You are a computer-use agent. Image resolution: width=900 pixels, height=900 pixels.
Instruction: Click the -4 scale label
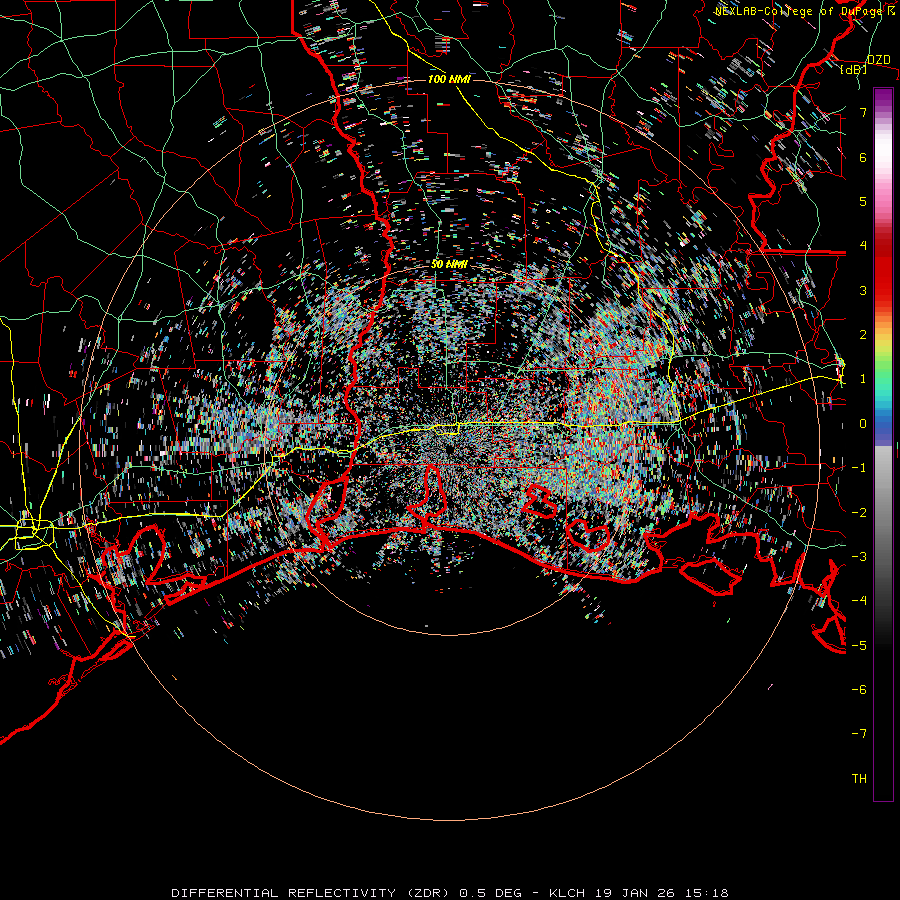pos(859,601)
